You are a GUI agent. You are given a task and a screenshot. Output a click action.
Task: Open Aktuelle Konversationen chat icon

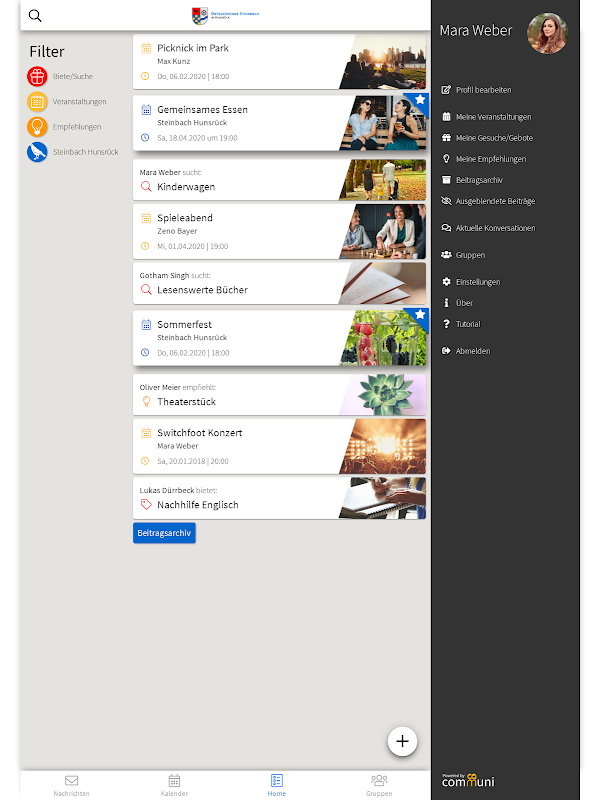pyautogui.click(x=446, y=228)
